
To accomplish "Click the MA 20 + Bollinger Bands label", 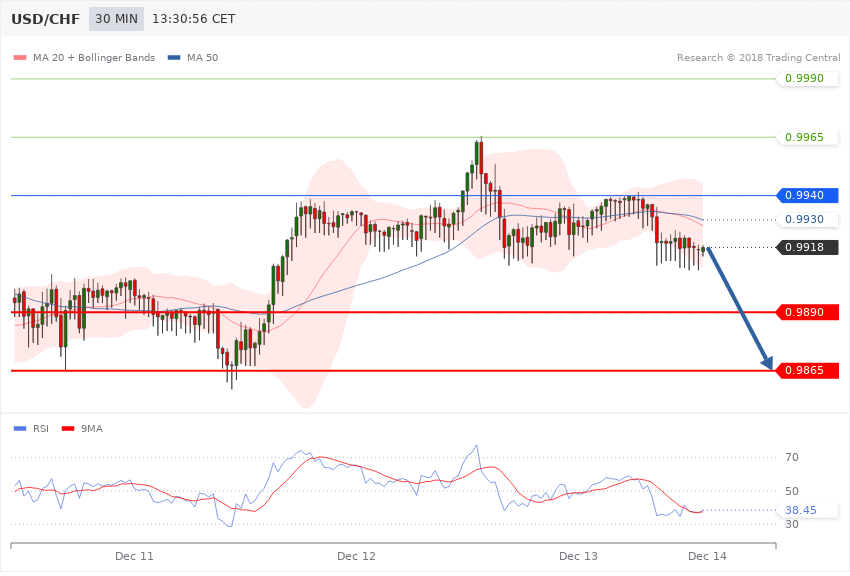I will tap(94, 57).
